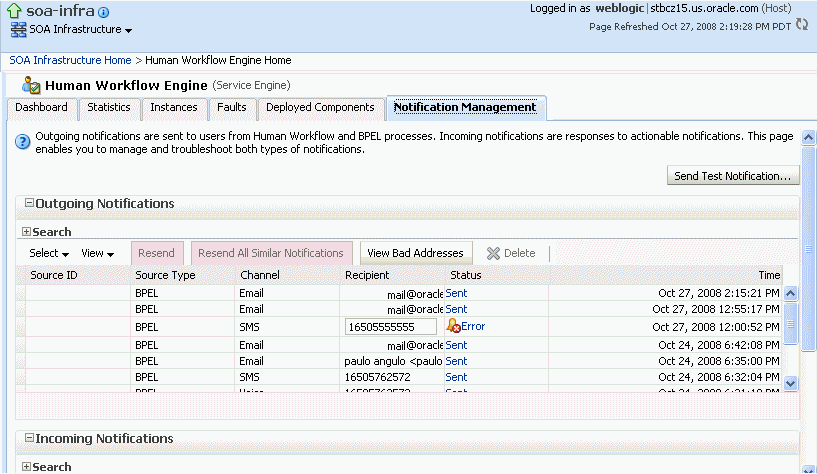The height and width of the screenshot is (474, 817).
Task: Click the Human Workflow Engine icon
Action: pos(31,85)
